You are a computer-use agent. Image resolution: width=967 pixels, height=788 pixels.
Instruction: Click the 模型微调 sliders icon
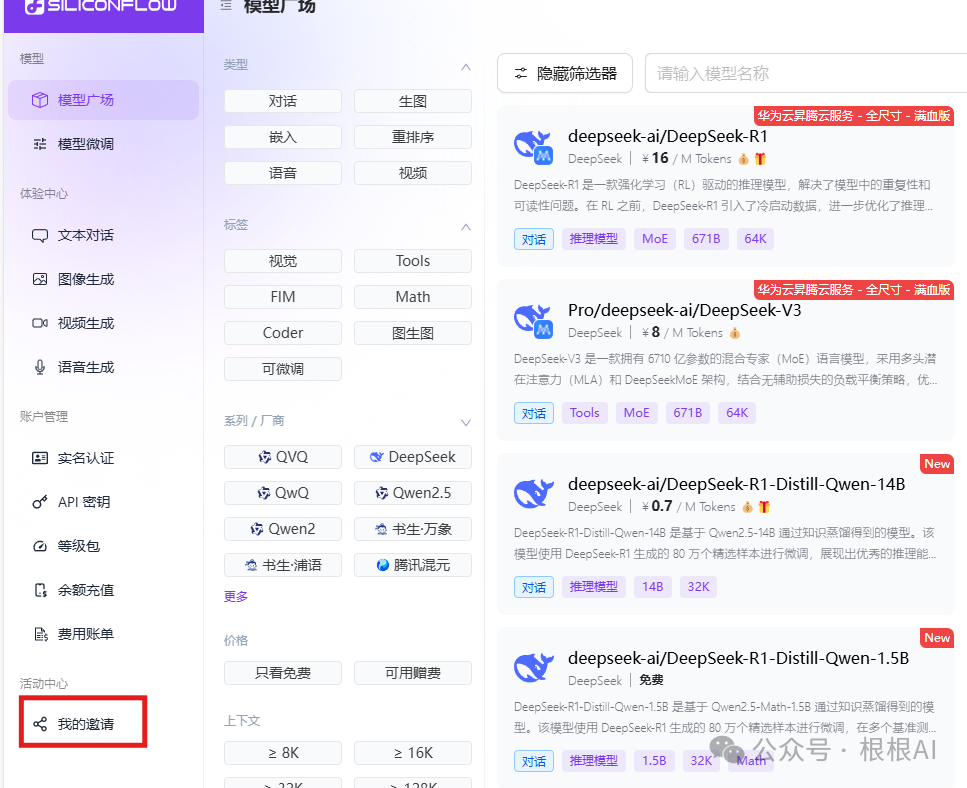(40, 144)
